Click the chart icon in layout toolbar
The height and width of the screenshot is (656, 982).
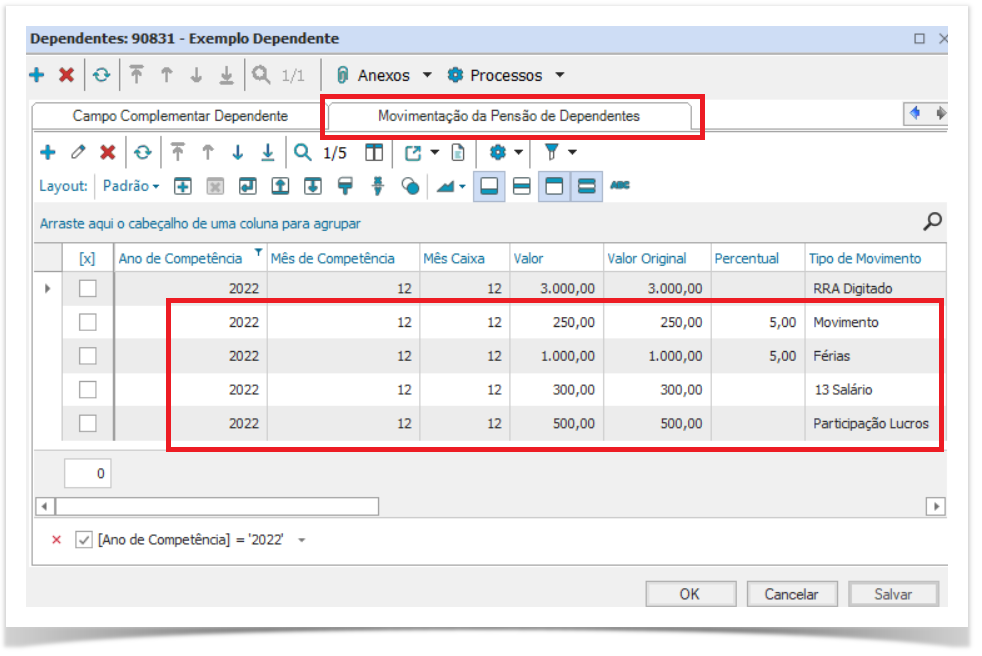445,186
